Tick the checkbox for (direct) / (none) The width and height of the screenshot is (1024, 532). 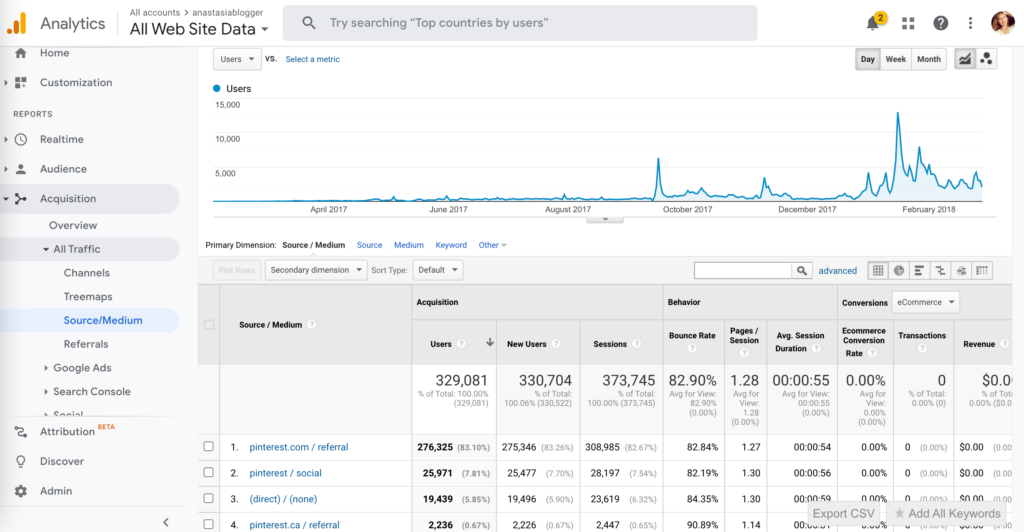coord(208,498)
